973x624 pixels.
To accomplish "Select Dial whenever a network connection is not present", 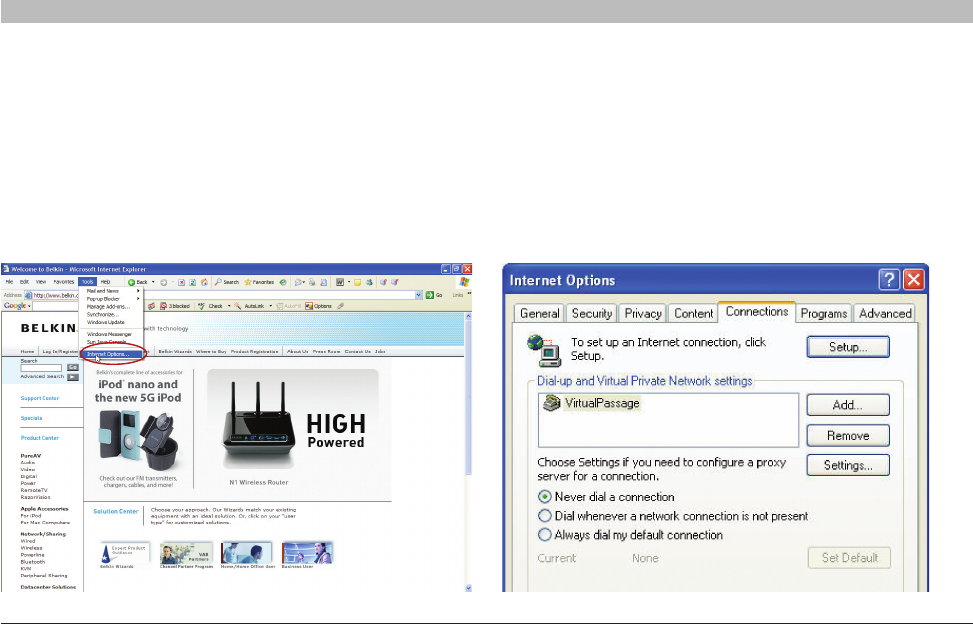I will [545, 516].
